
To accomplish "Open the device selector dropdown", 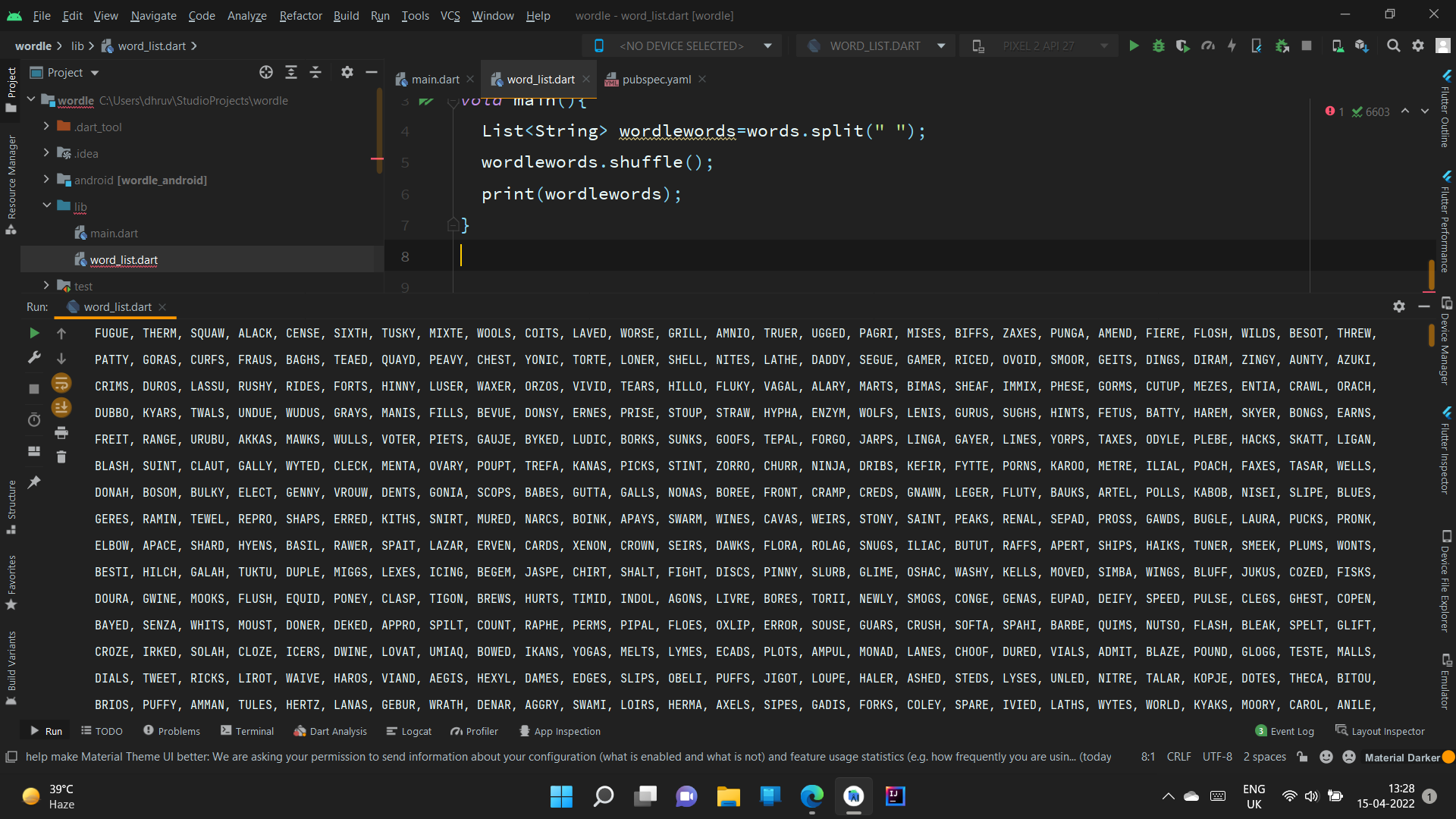I will pyautogui.click(x=682, y=46).
